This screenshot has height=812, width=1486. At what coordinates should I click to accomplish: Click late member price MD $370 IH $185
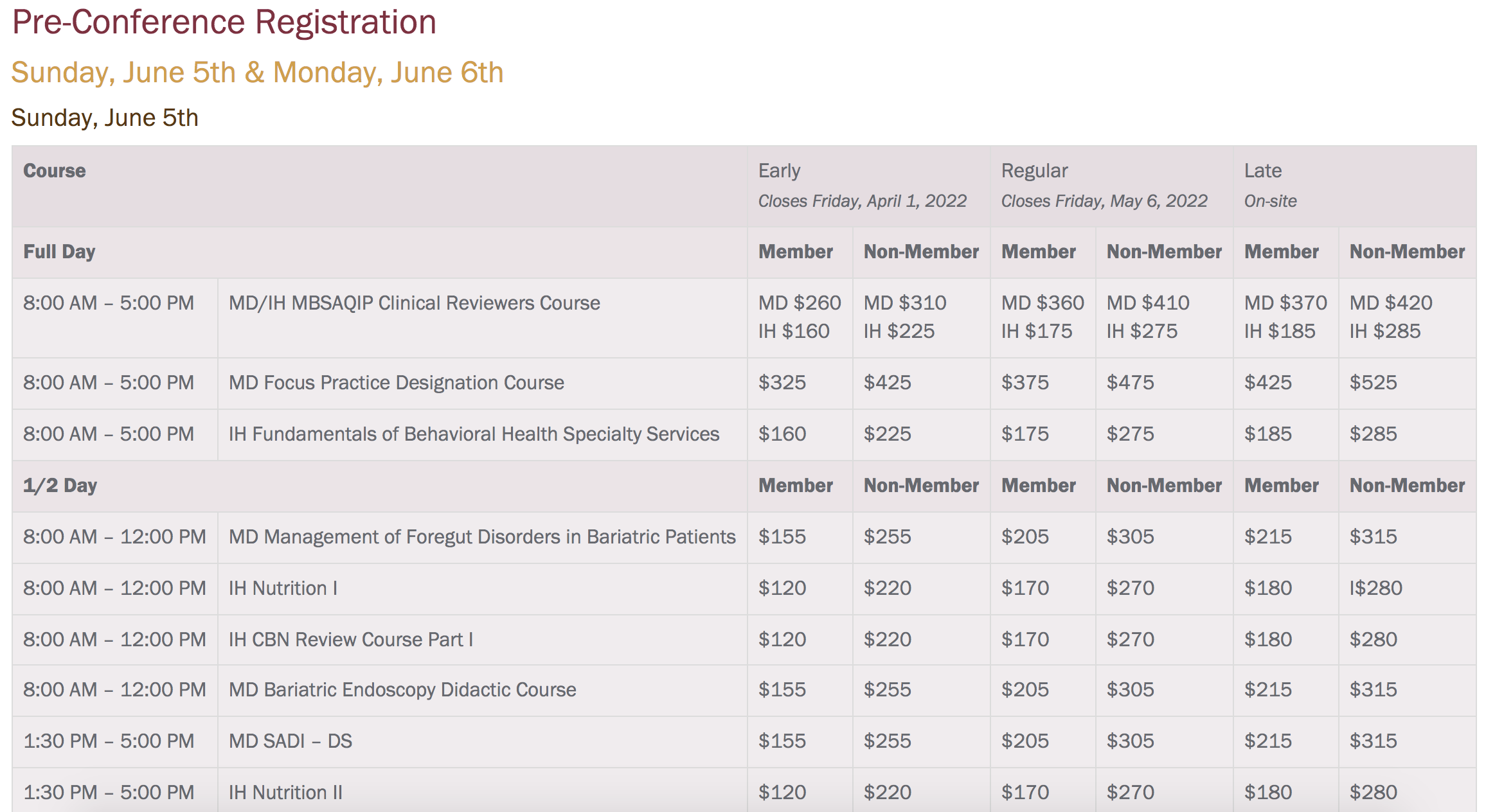tap(1285, 317)
